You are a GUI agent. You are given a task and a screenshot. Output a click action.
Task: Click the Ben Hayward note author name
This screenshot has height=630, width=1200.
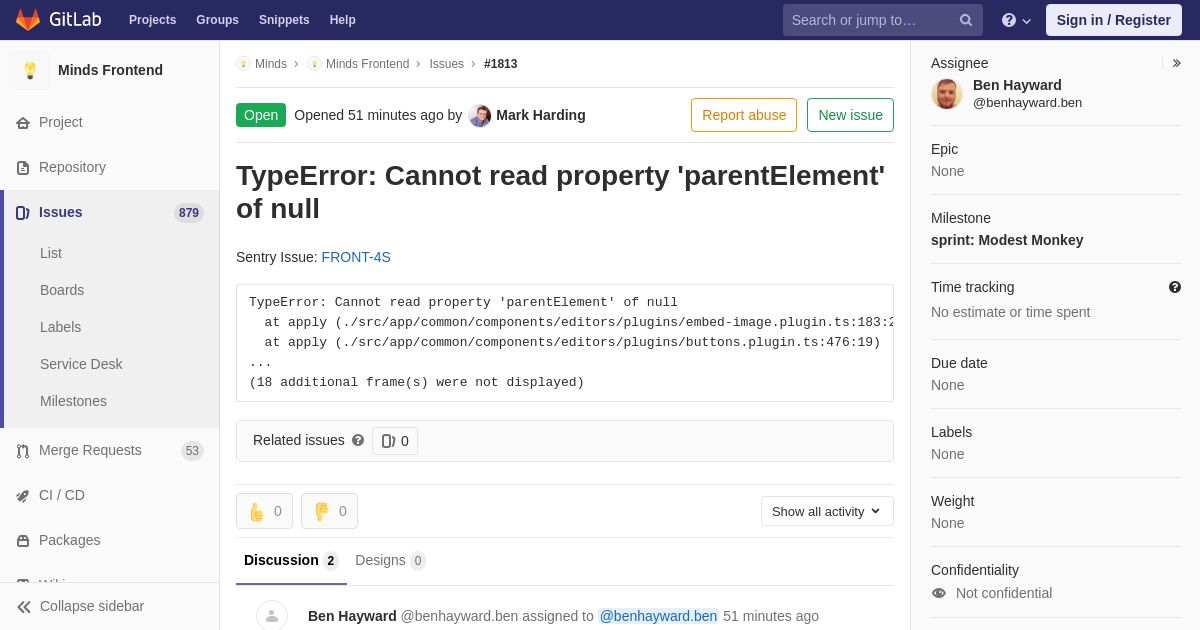tap(352, 616)
